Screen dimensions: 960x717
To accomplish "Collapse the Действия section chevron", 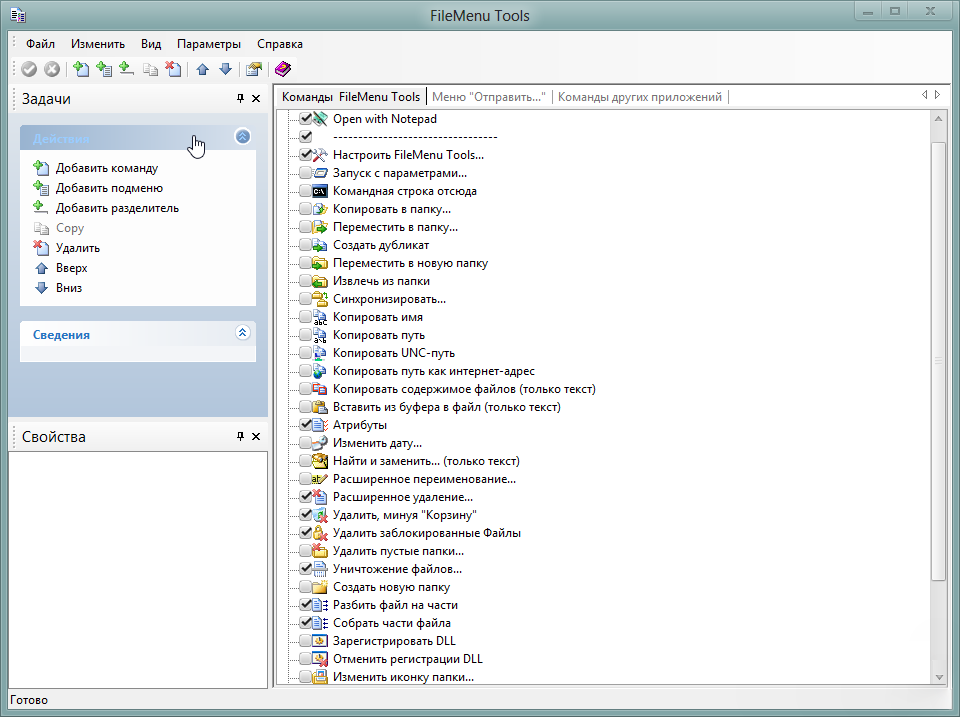I will coord(242,137).
